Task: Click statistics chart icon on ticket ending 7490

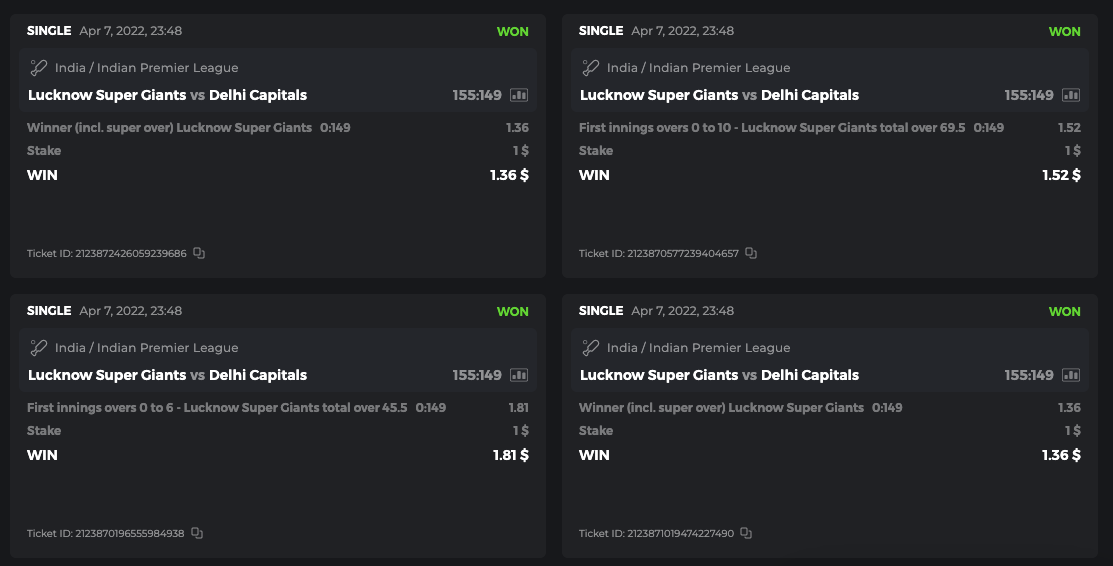Action: click(1071, 375)
